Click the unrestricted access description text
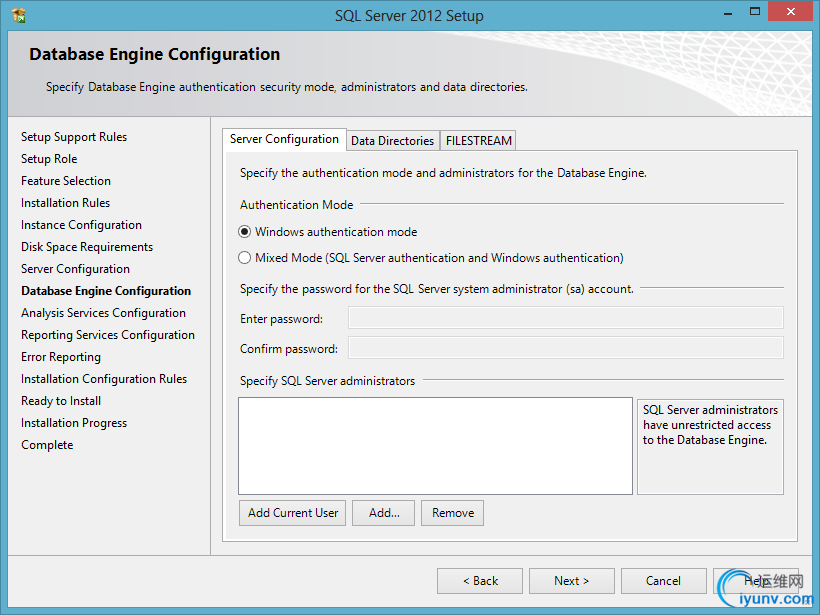 tap(710, 425)
